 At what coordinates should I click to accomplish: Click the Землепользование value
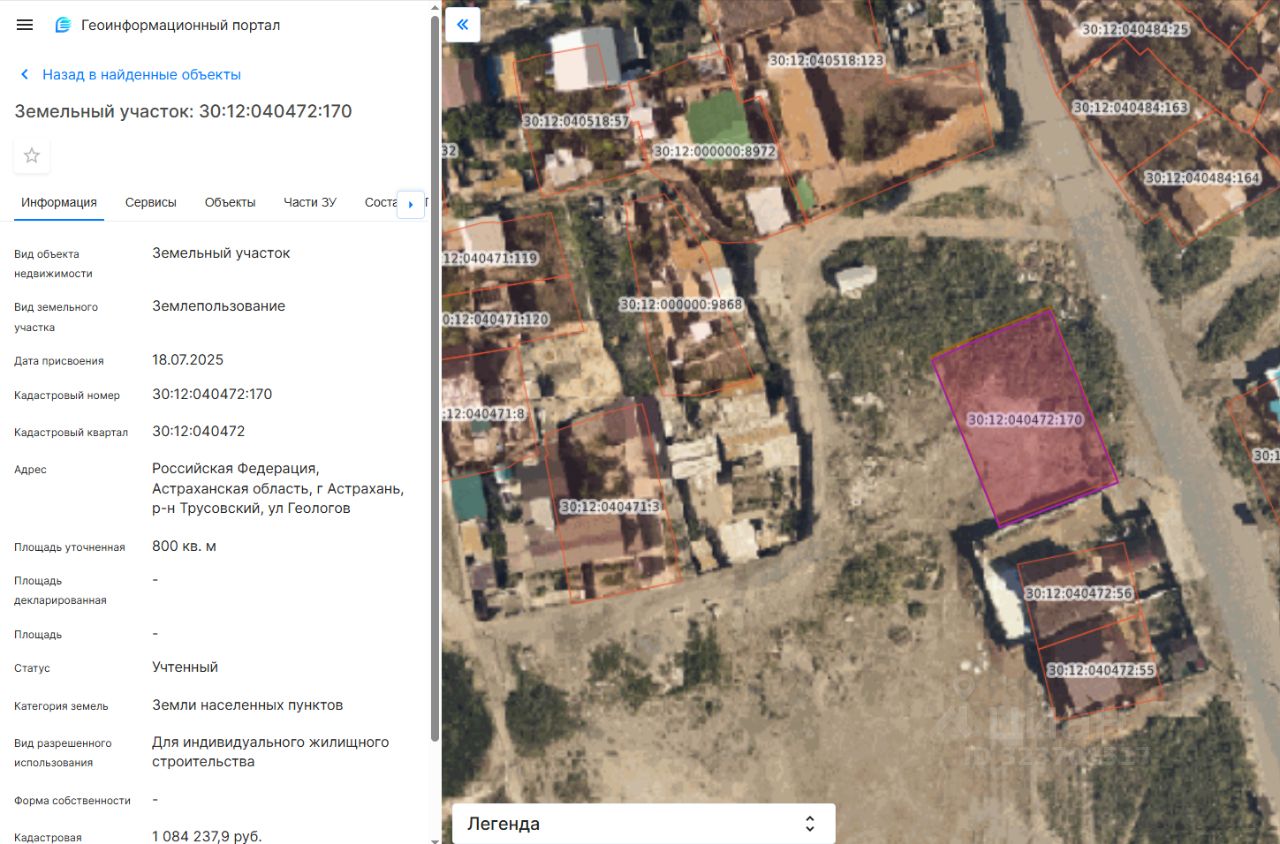tap(219, 306)
